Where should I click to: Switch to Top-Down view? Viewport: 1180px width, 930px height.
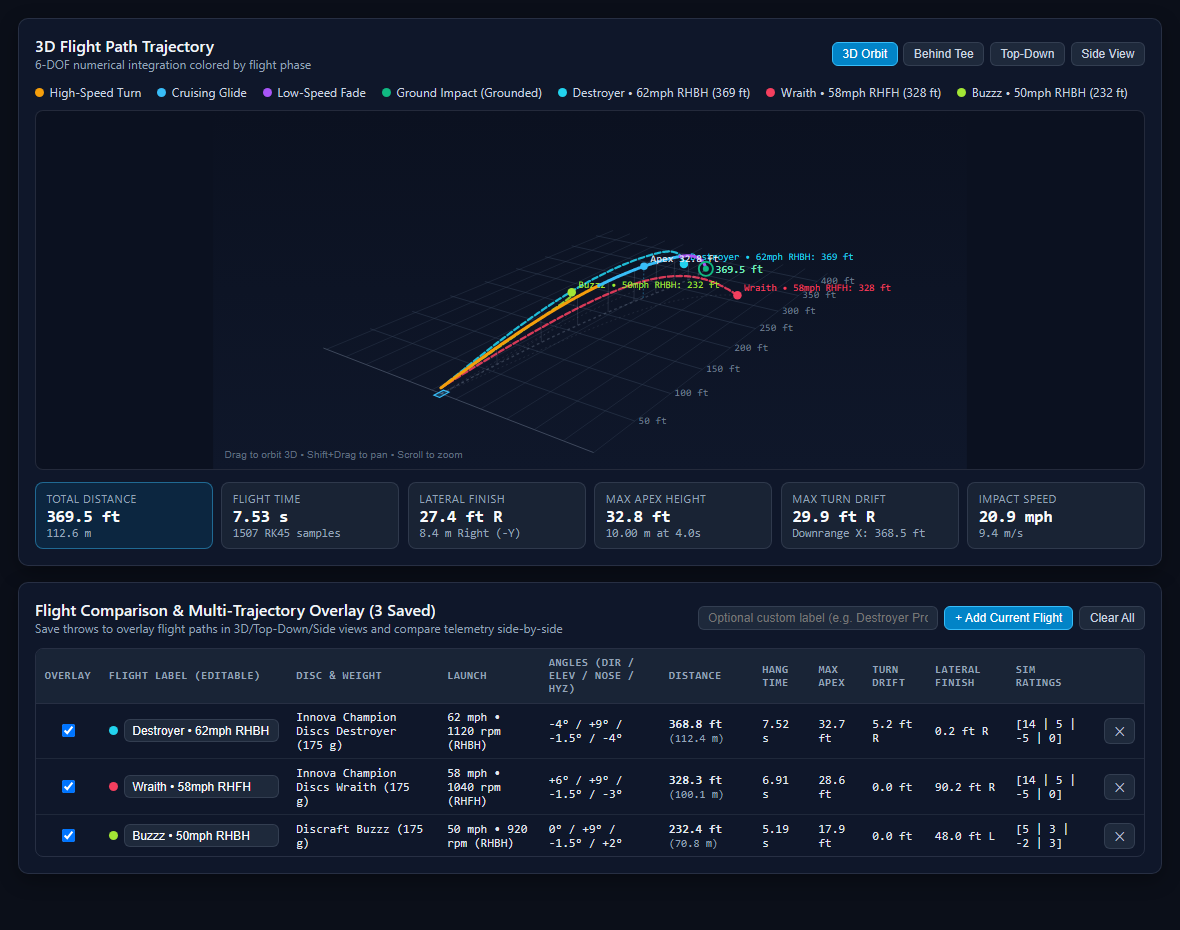click(x=1026, y=54)
